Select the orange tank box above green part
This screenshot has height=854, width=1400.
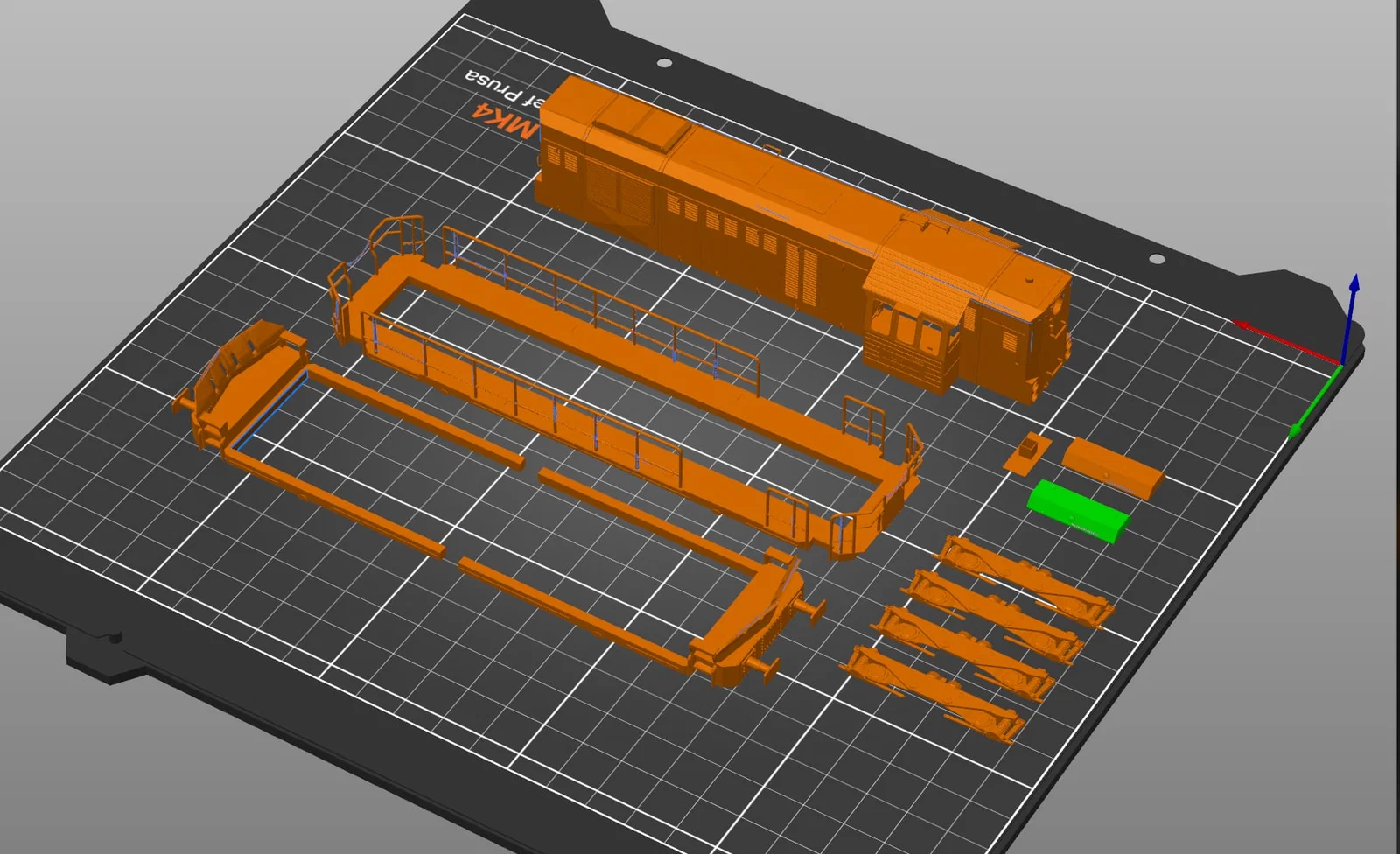tap(1113, 467)
